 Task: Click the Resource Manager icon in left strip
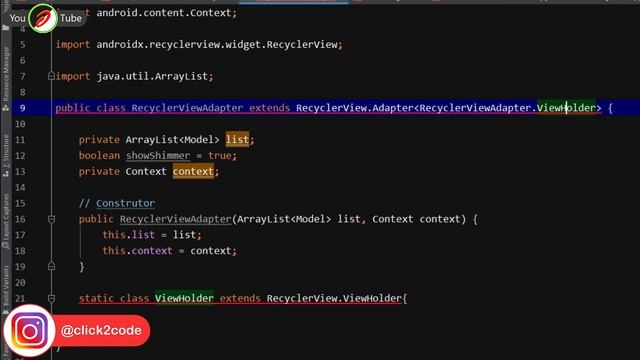pos(6,108)
